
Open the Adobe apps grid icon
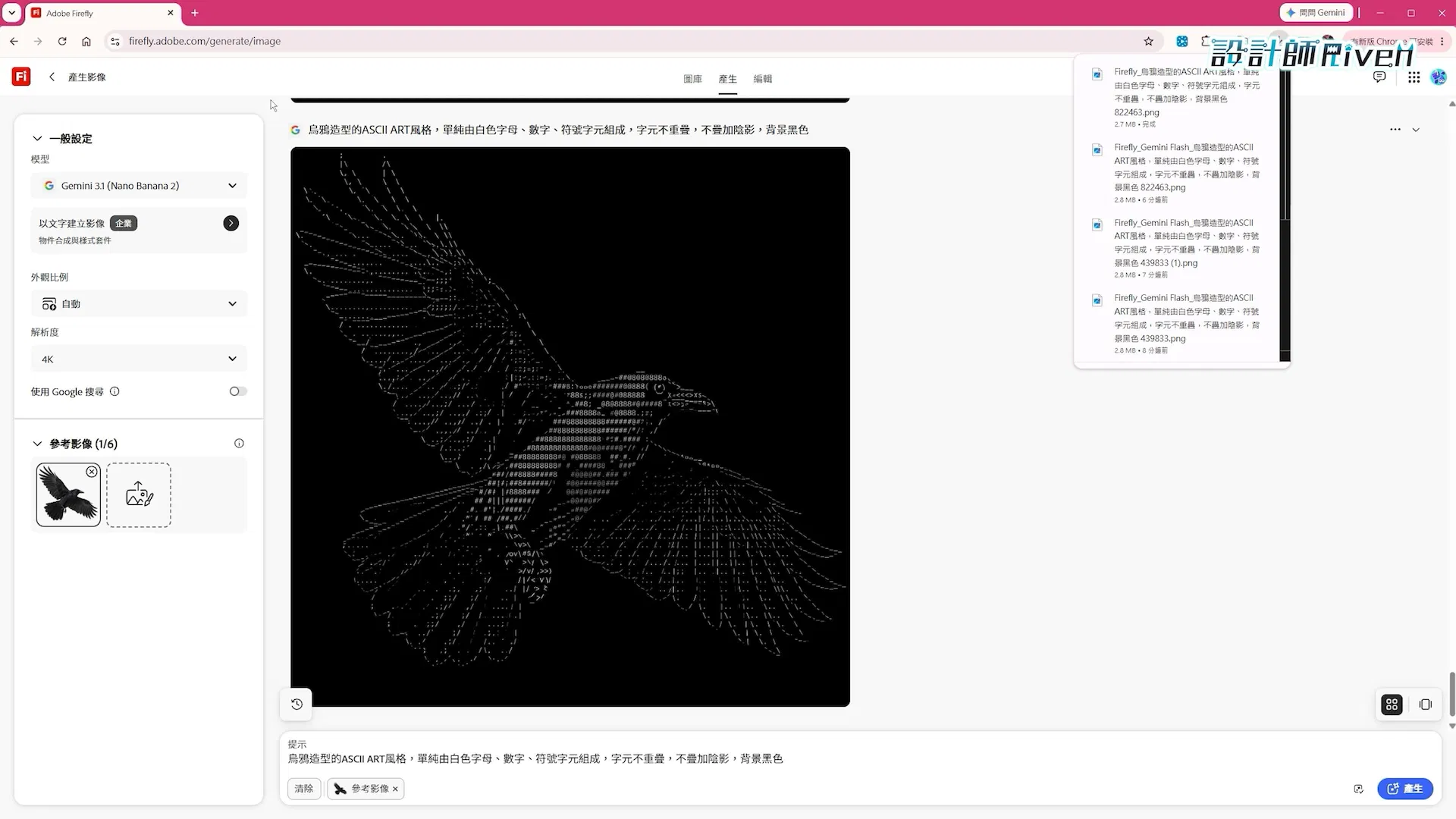tap(1414, 77)
